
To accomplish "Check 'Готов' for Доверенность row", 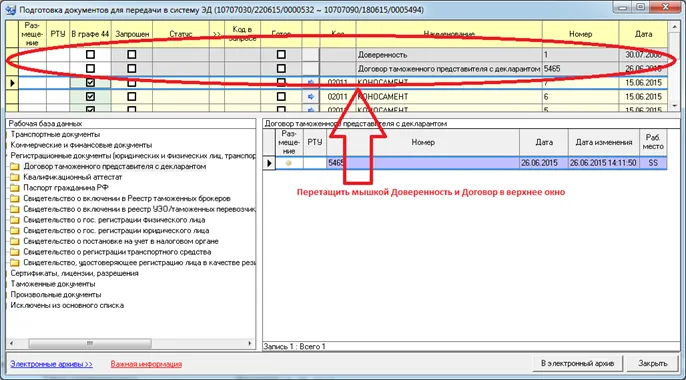I will click(281, 55).
